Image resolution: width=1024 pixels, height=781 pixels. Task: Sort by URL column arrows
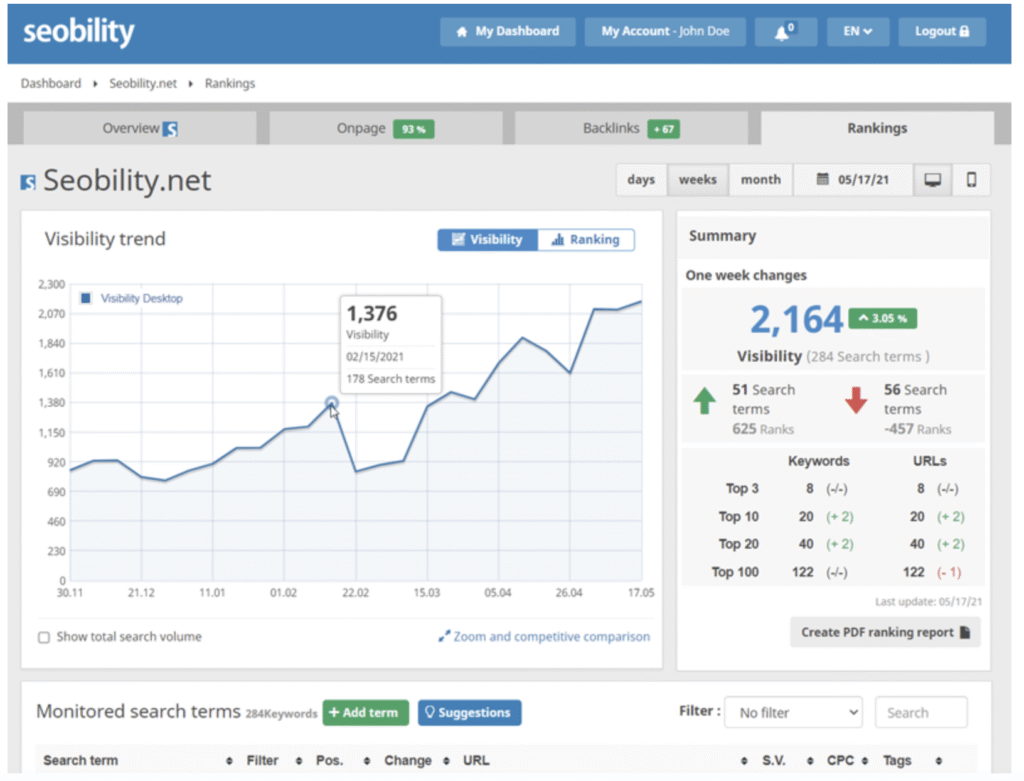point(744,761)
